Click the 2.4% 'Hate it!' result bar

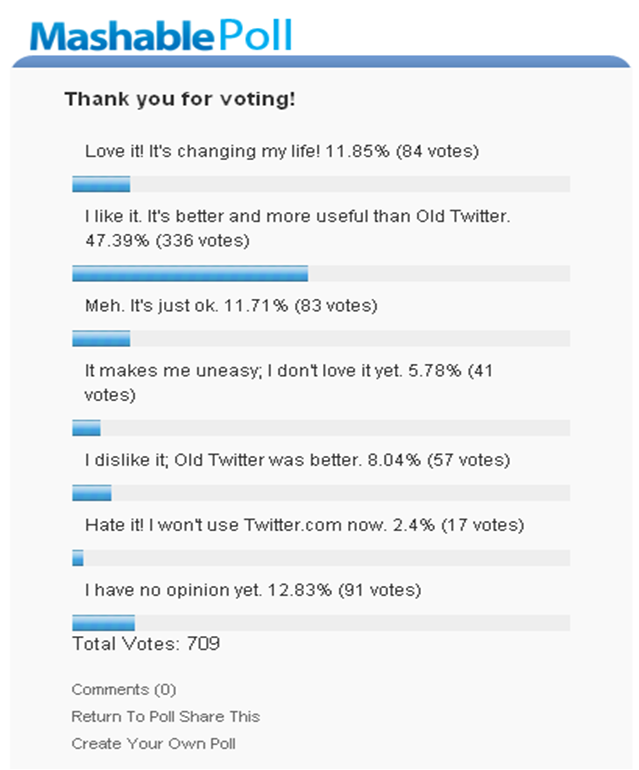(x=321, y=558)
